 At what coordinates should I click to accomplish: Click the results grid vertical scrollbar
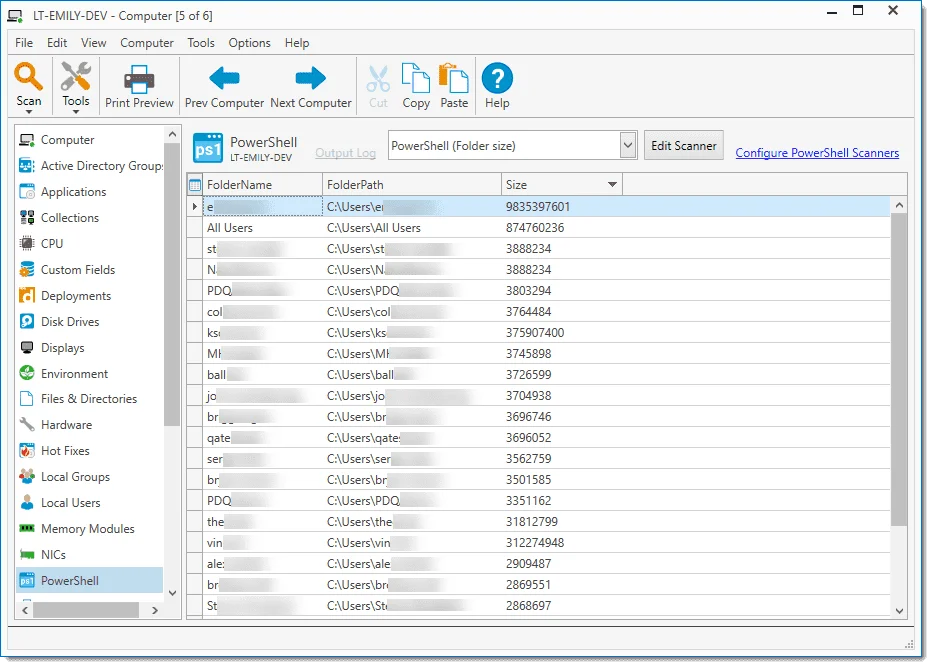tap(899, 370)
